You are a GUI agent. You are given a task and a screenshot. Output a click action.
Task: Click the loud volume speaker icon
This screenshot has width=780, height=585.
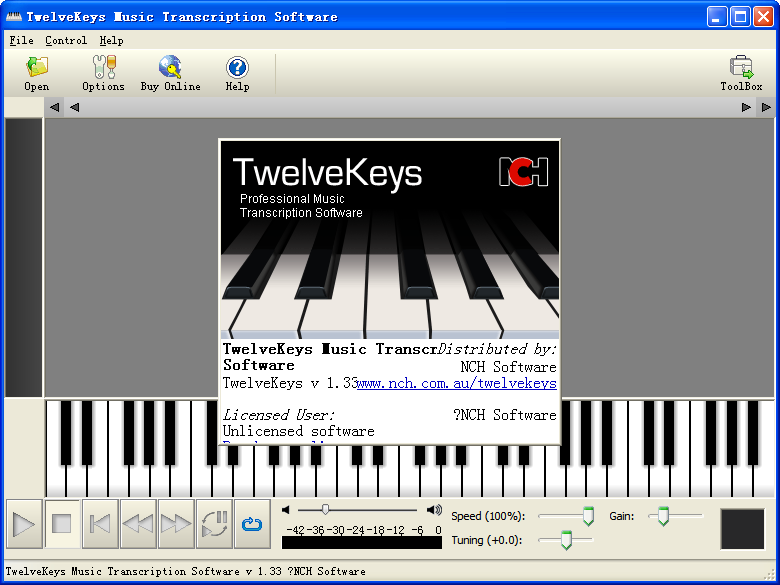434,509
